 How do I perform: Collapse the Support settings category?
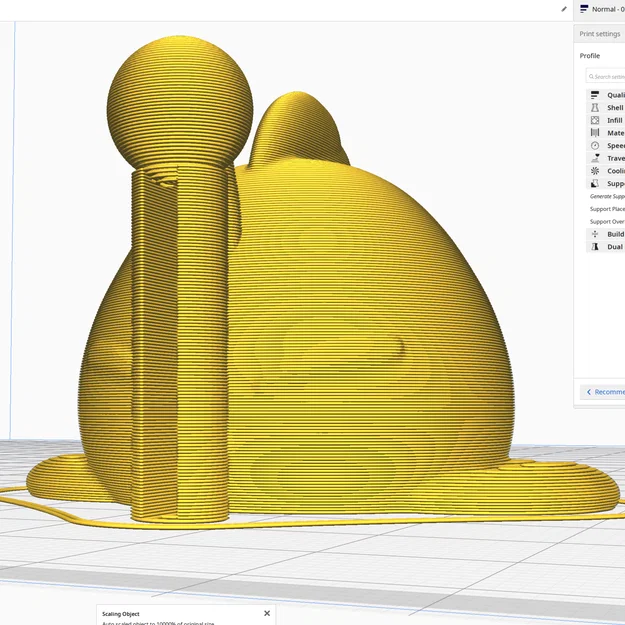click(606, 183)
